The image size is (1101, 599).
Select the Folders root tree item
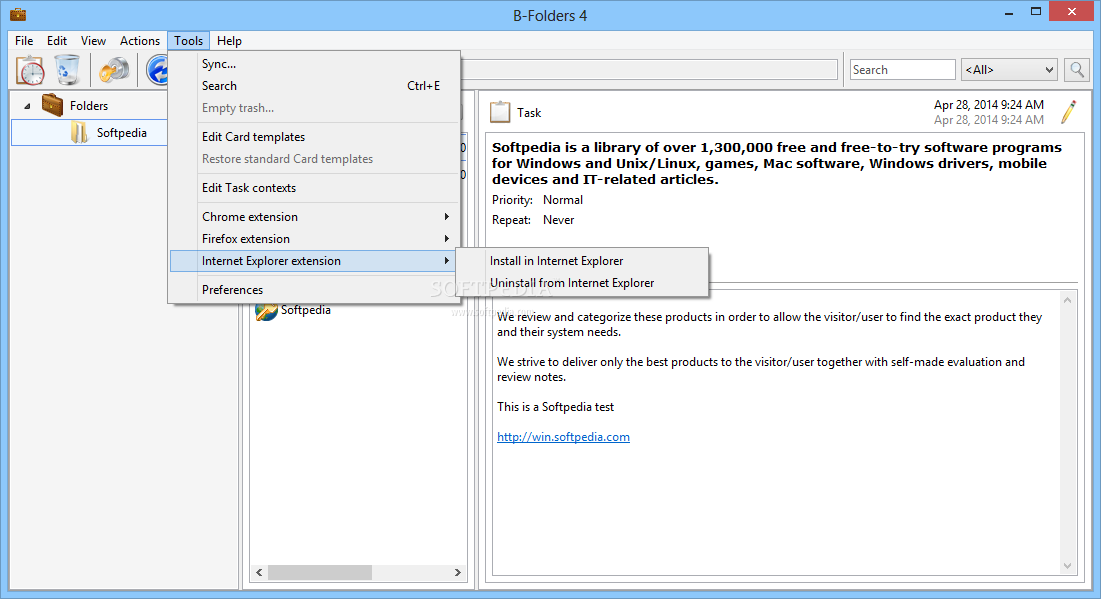tap(88, 106)
